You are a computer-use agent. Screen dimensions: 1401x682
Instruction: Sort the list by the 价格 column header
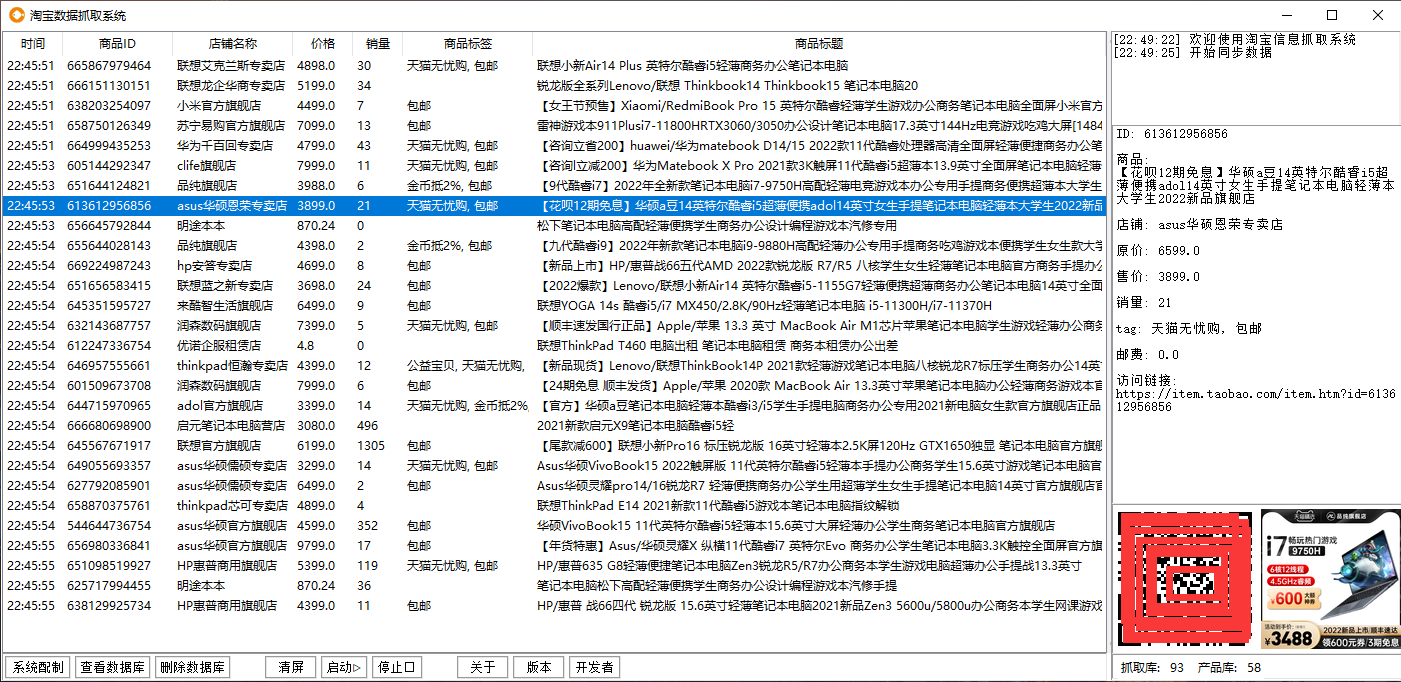click(323, 44)
